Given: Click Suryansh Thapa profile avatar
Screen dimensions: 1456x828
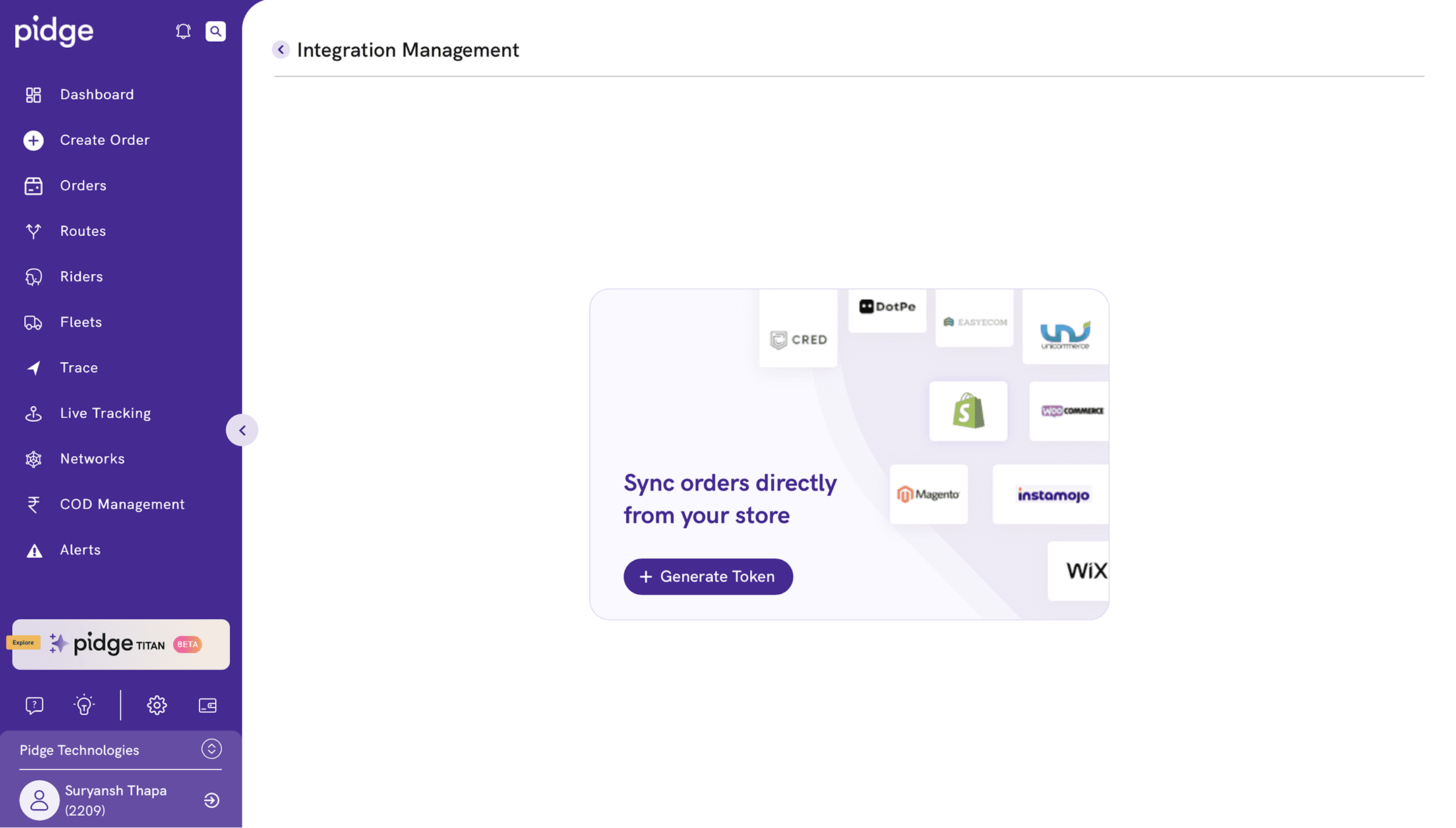Looking at the screenshot, I should [39, 800].
